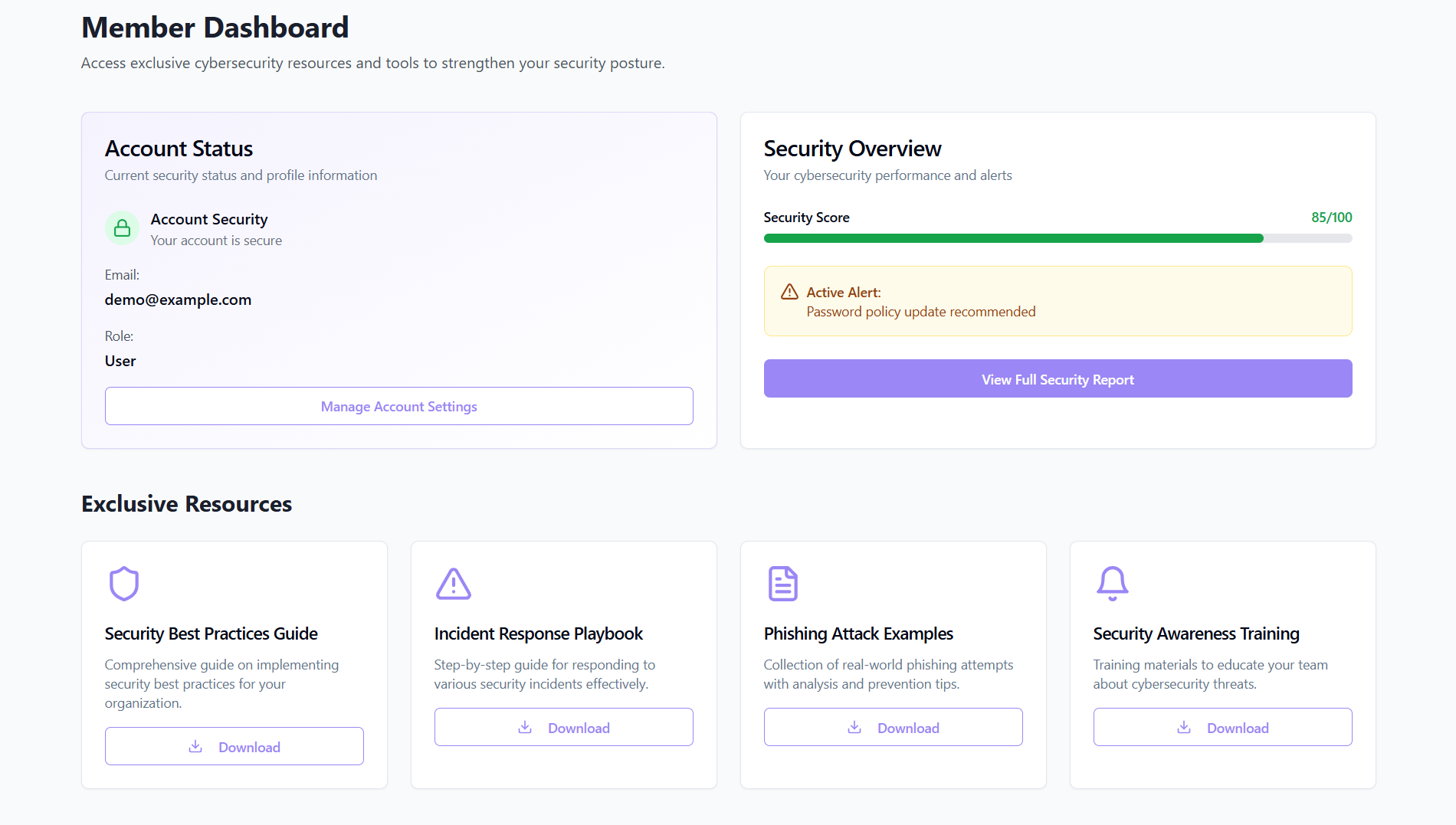Click the 'Active Alert:' label
Viewport: 1456px width, 825px height.
coord(844,293)
